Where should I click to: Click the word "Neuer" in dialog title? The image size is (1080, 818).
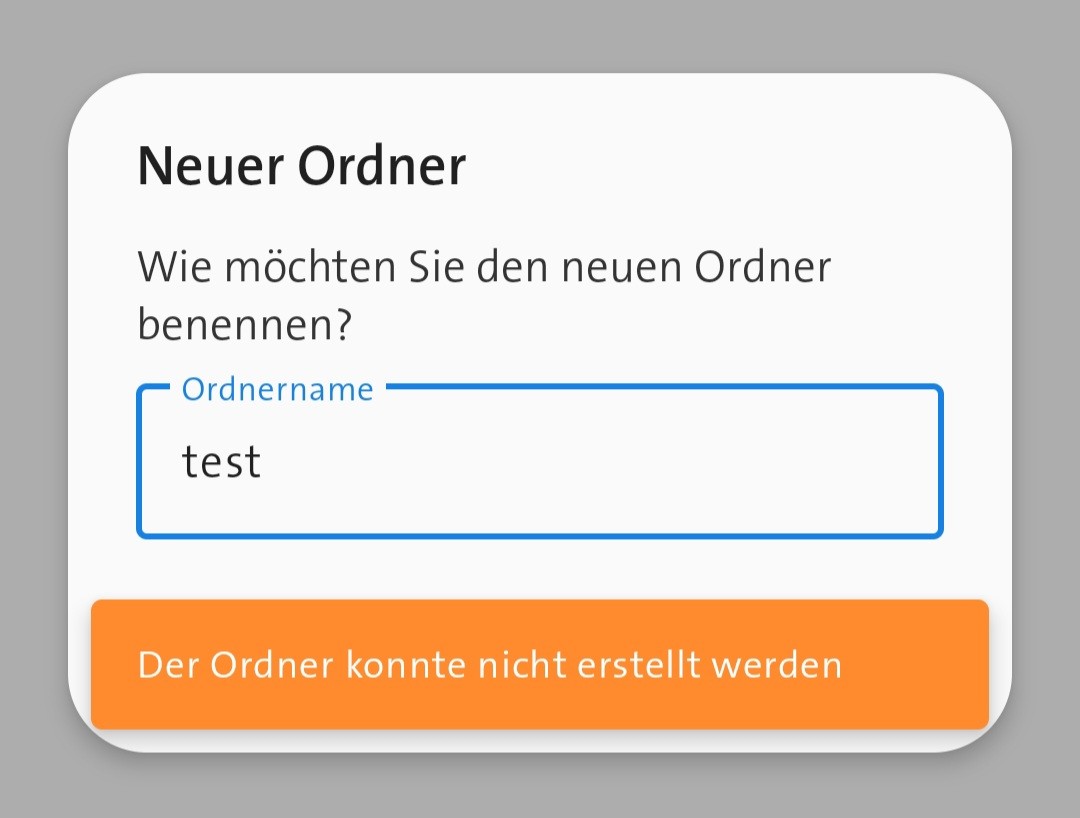tap(210, 167)
